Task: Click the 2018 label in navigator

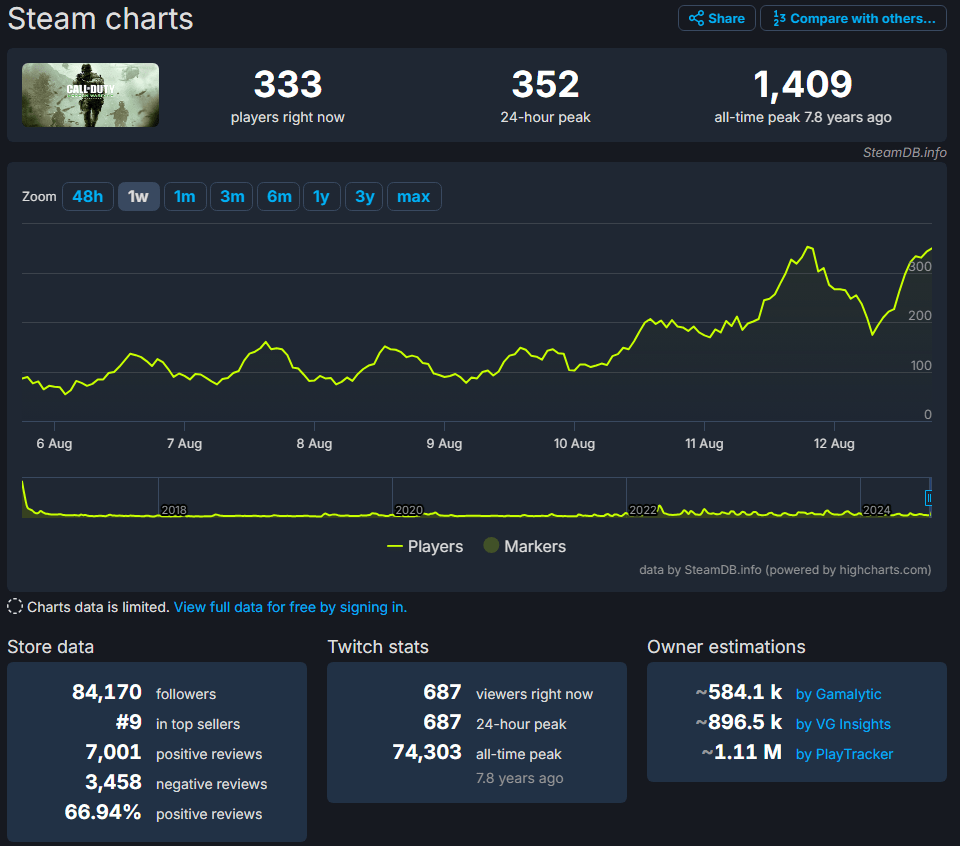Action: (174, 510)
